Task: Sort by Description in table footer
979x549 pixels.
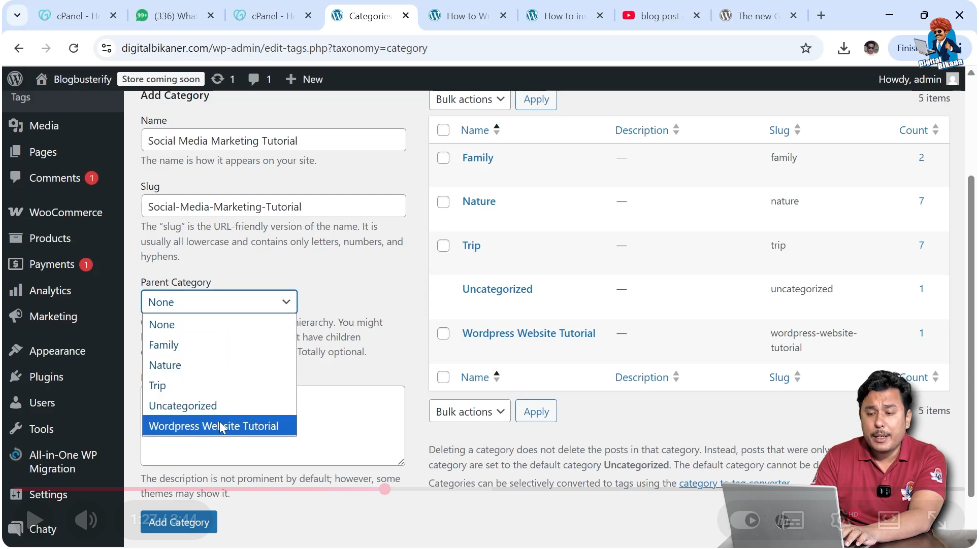Action: click(x=647, y=377)
